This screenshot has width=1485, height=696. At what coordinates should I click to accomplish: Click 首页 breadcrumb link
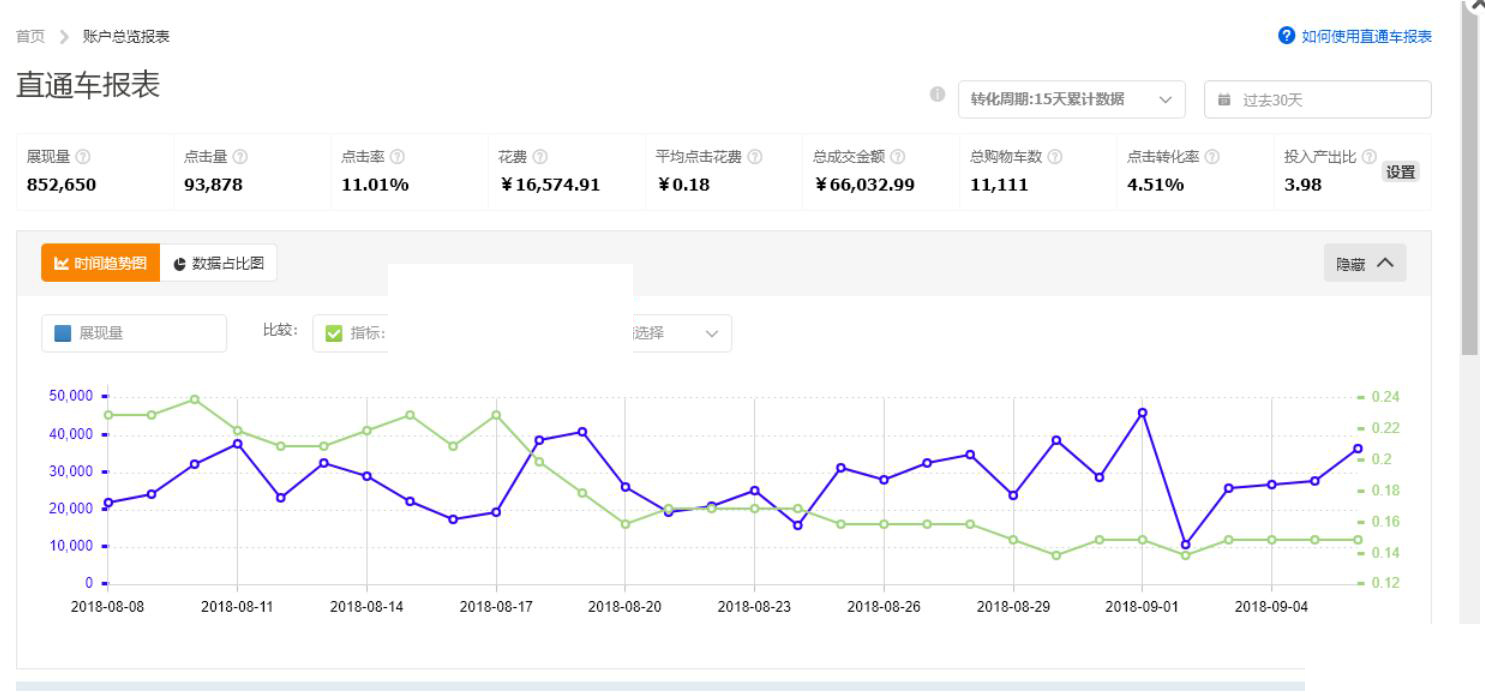[29, 37]
